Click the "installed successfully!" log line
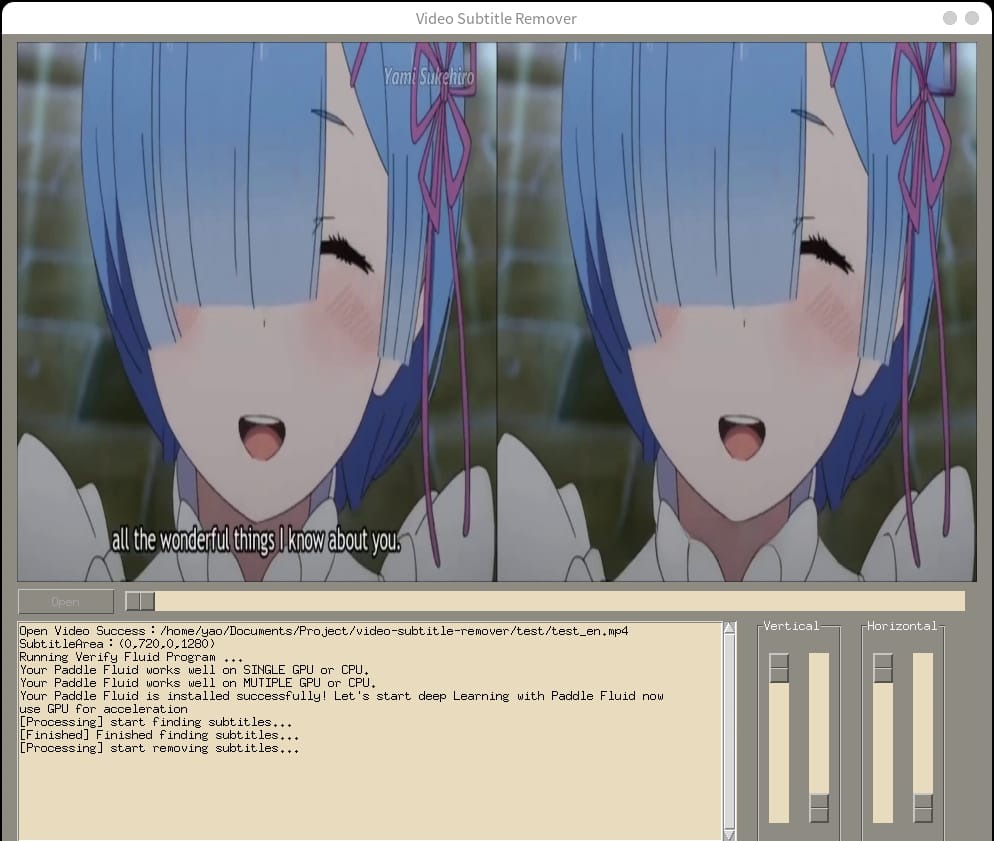Viewport: 994px width, 841px height. click(342, 696)
